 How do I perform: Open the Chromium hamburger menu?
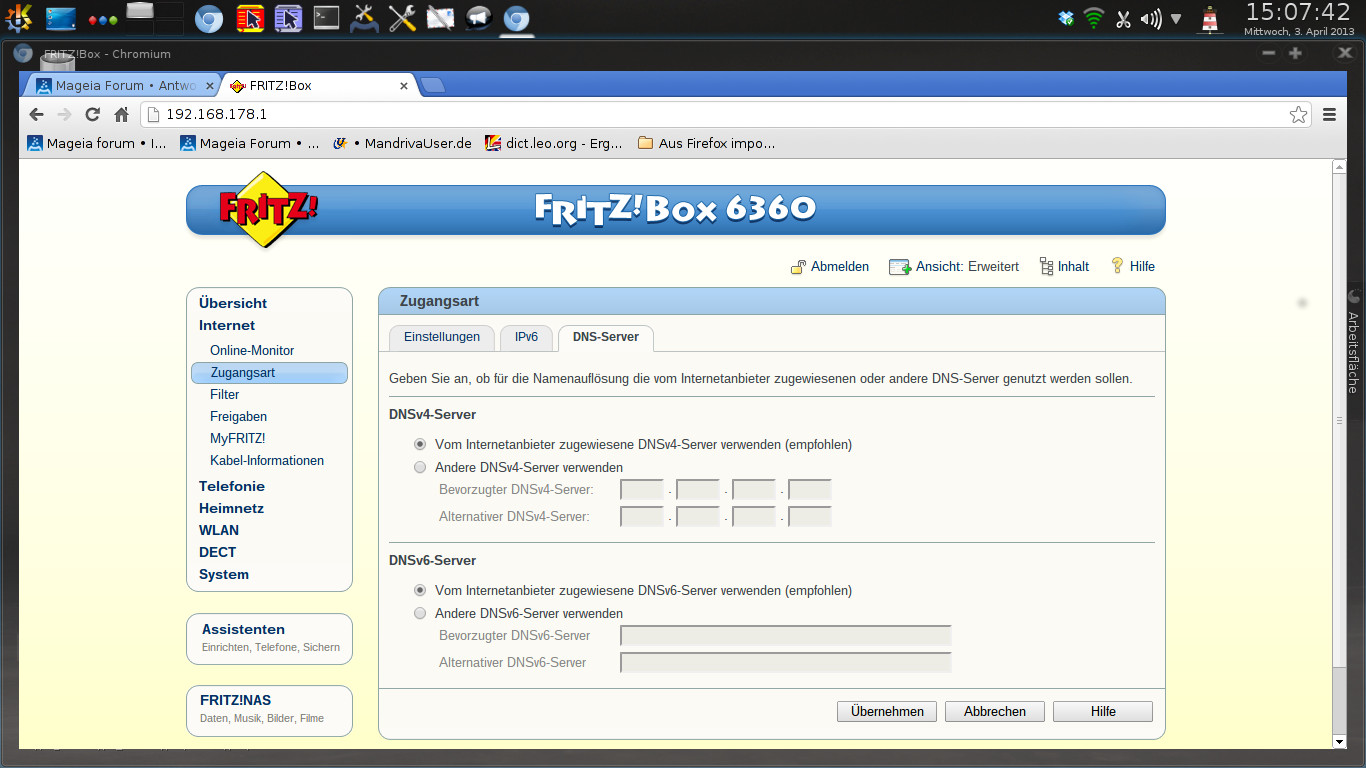coord(1329,114)
